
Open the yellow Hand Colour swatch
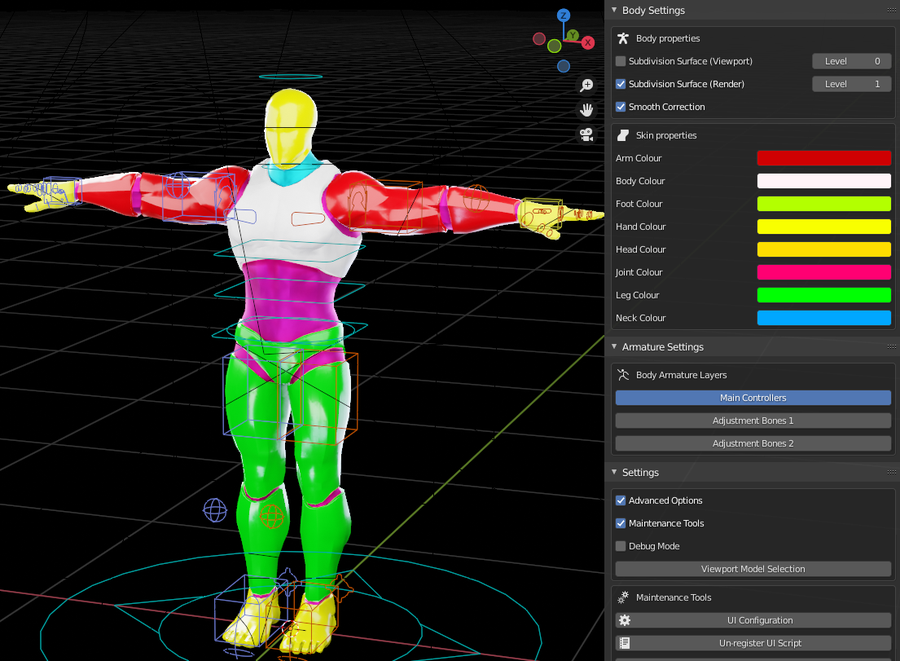click(824, 227)
